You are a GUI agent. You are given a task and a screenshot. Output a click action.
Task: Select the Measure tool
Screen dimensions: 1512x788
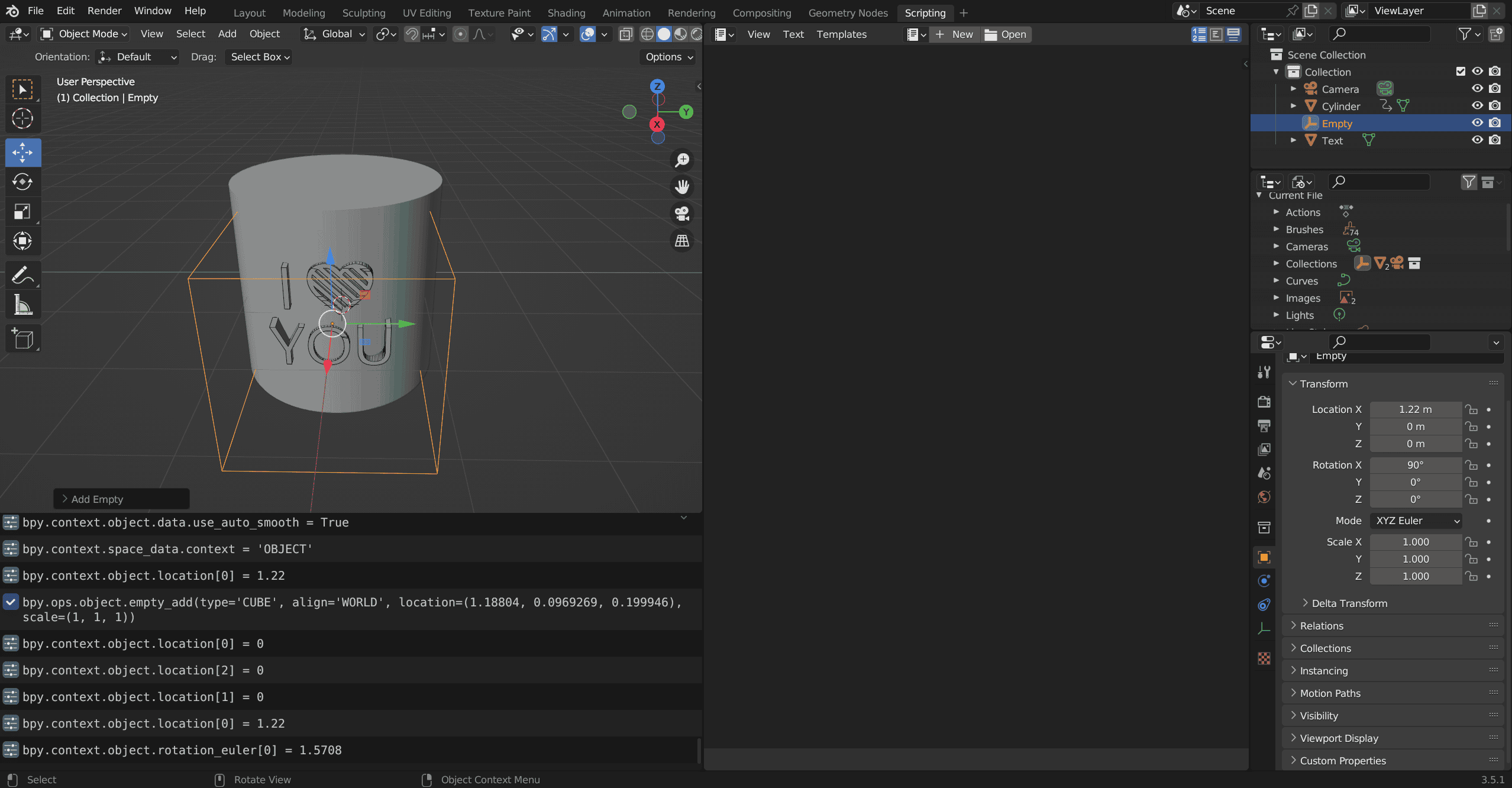[22, 305]
